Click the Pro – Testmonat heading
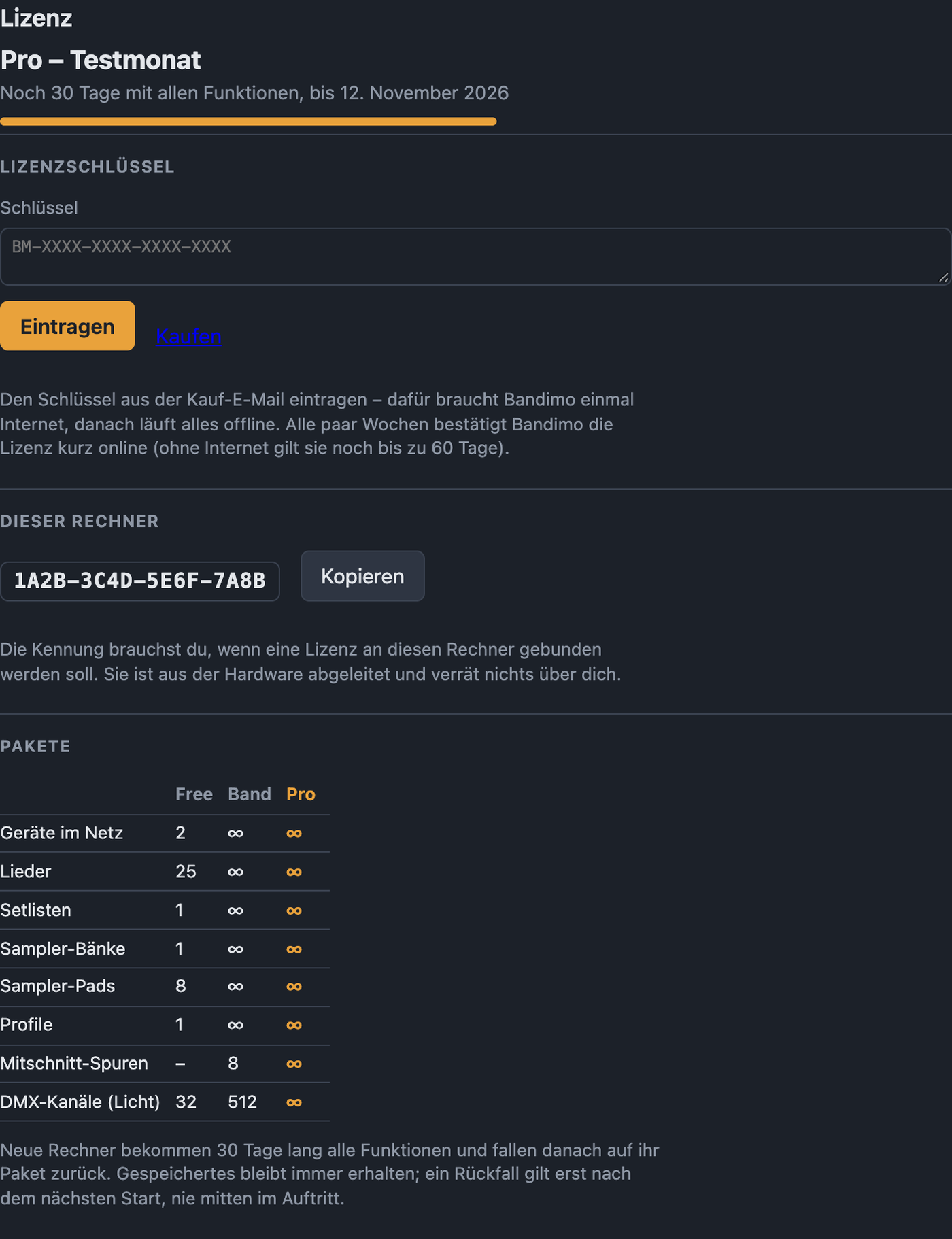Viewport: 952px width, 1239px height. pos(101,60)
